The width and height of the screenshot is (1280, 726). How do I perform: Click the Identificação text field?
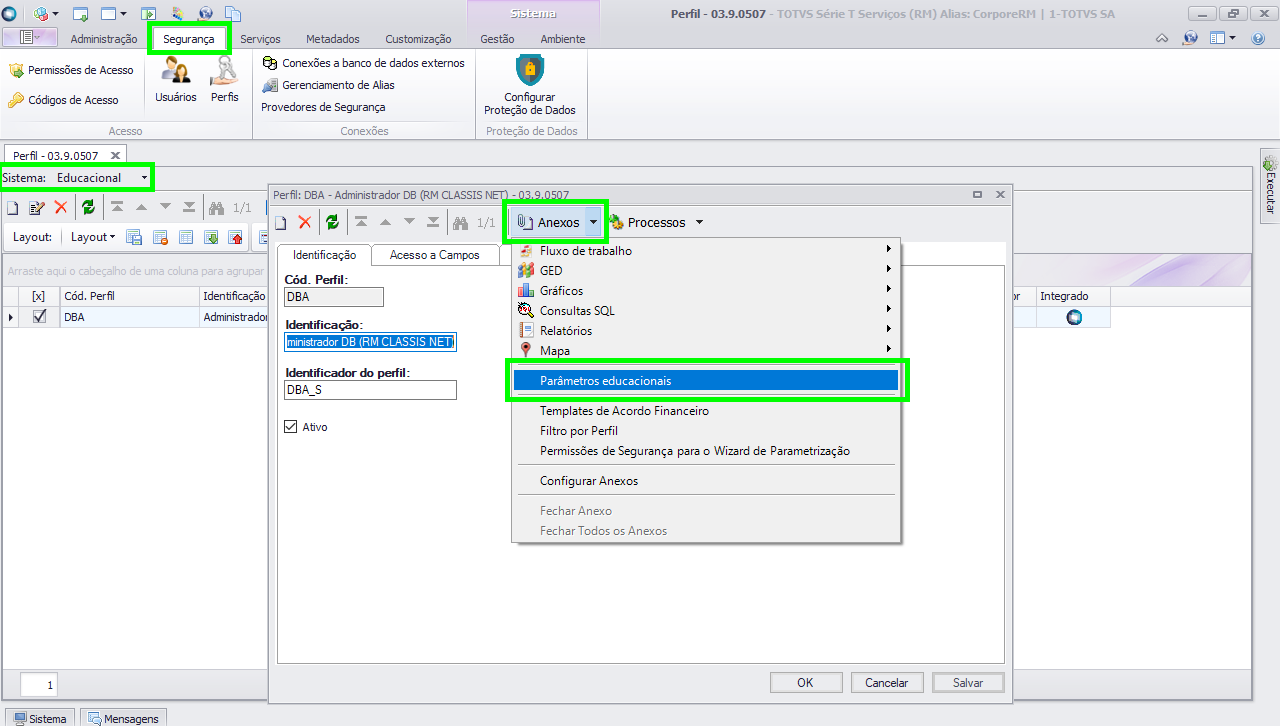point(371,342)
